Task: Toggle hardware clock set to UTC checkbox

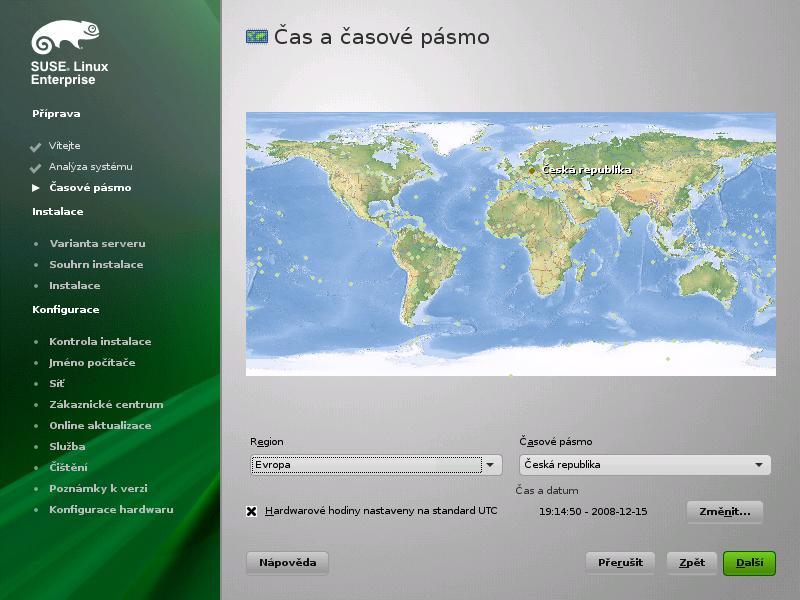Action: click(x=252, y=511)
